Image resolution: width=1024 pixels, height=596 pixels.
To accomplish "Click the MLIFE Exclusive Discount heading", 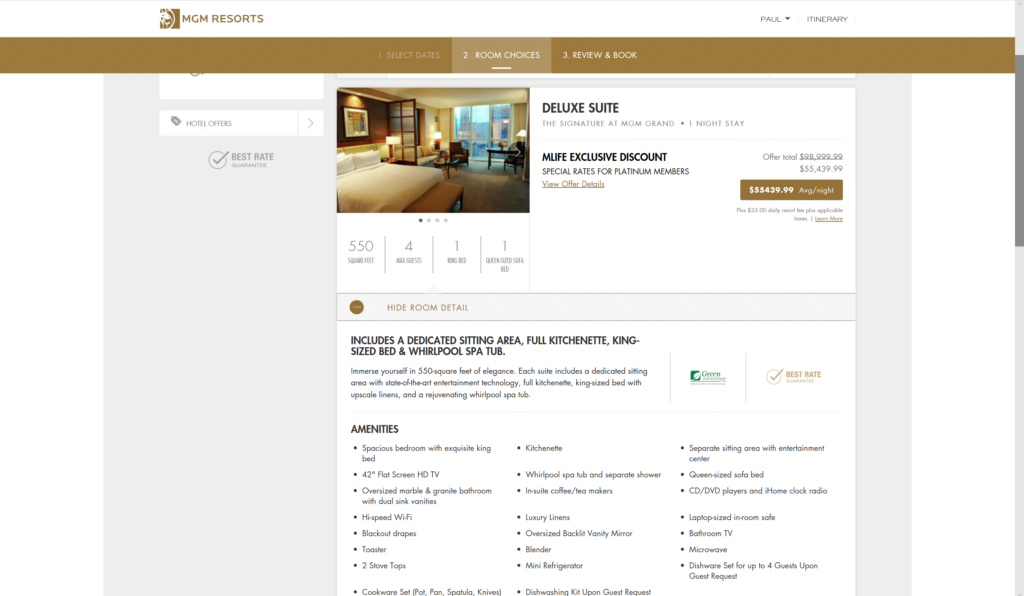I will (604, 157).
